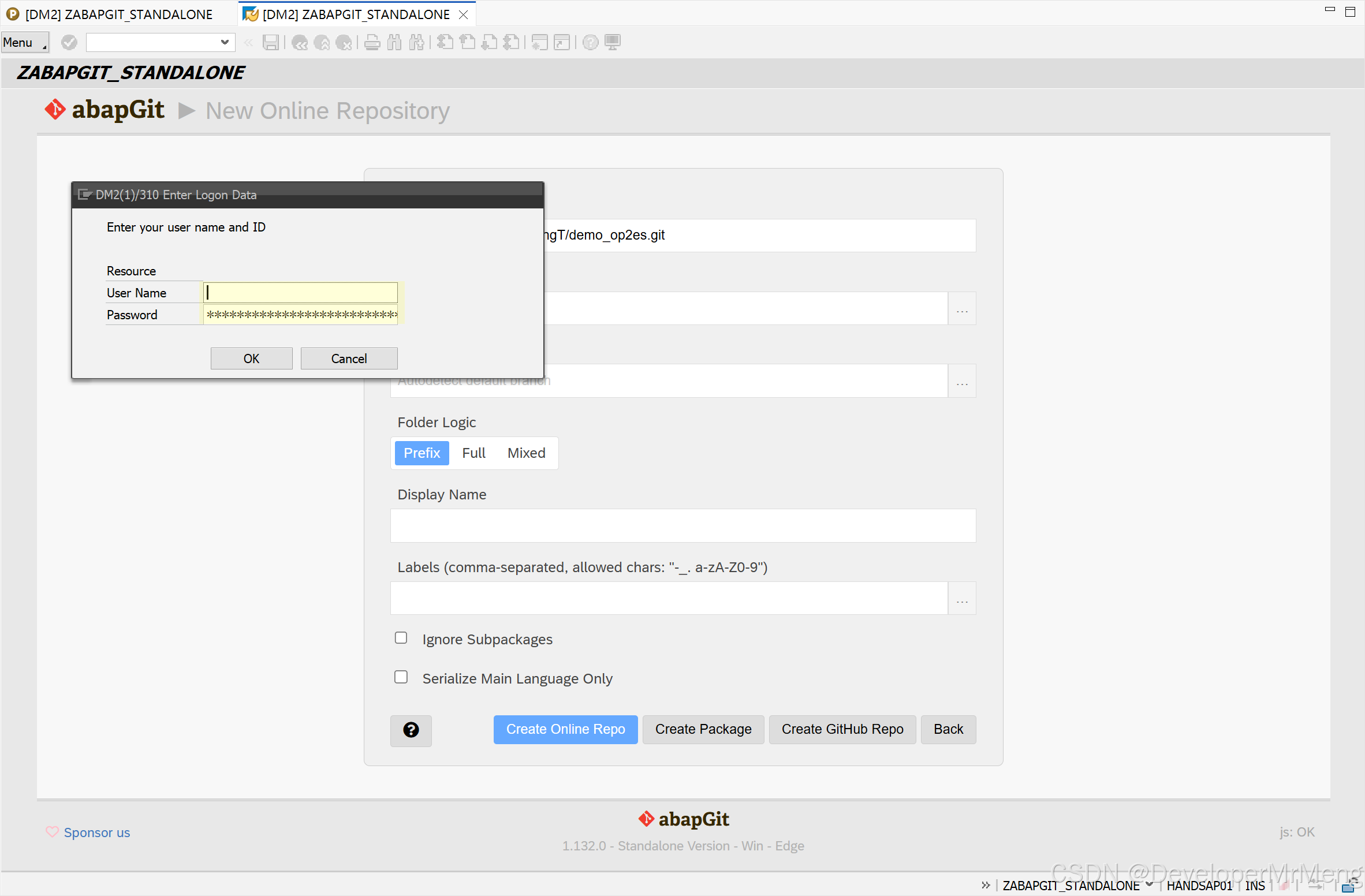The width and height of the screenshot is (1365, 896).
Task: Check the Ignore Subpackages checkbox
Action: click(x=401, y=638)
